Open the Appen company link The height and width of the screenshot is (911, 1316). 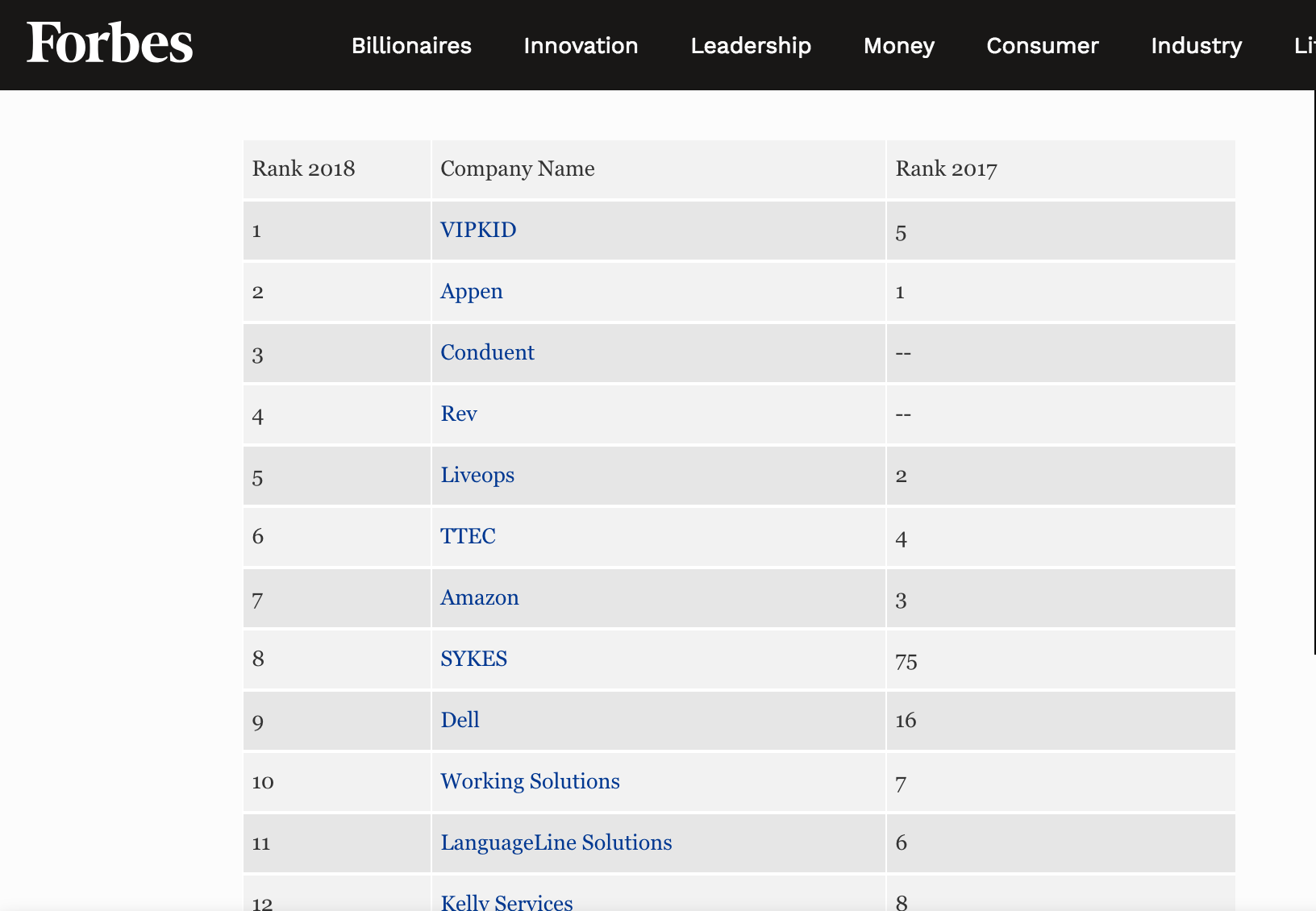click(x=472, y=292)
